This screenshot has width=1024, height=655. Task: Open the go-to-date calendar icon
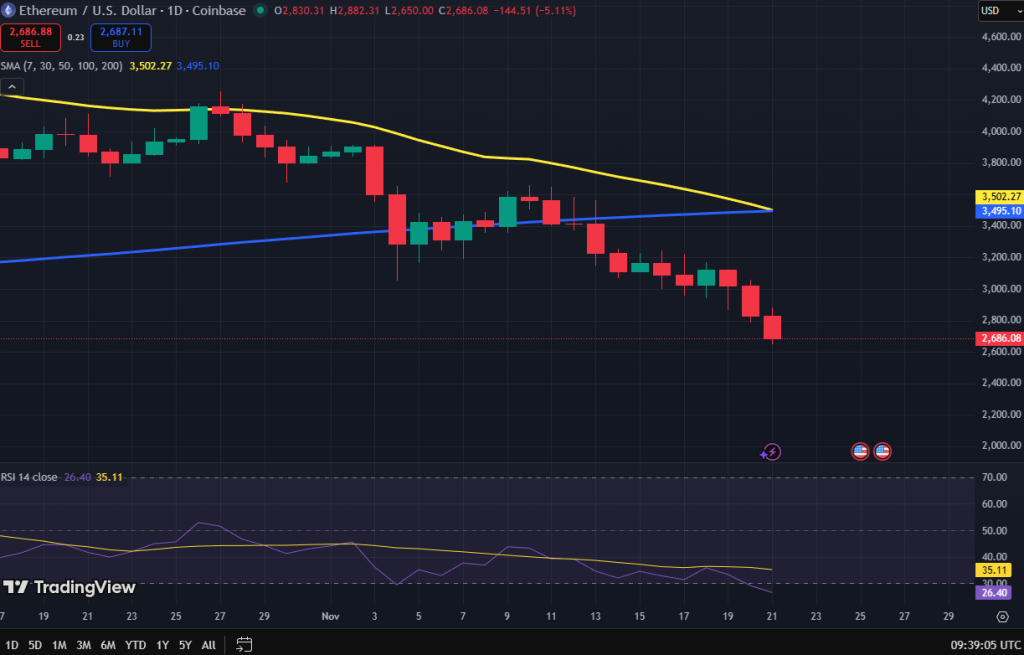(x=244, y=645)
